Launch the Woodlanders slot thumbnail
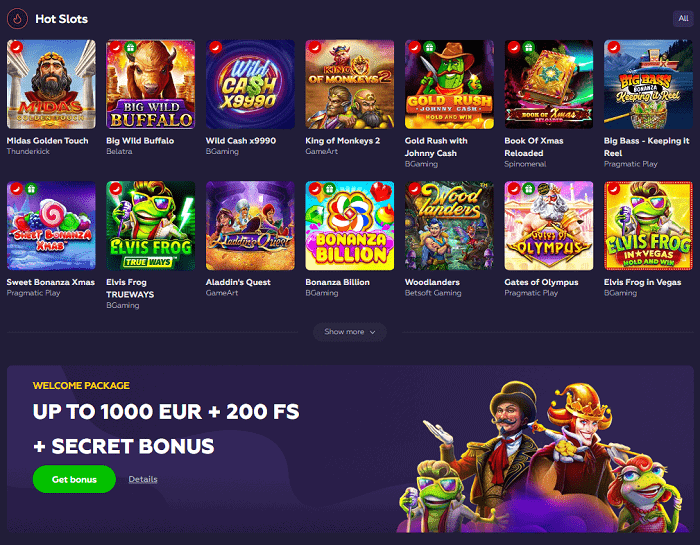 click(449, 225)
